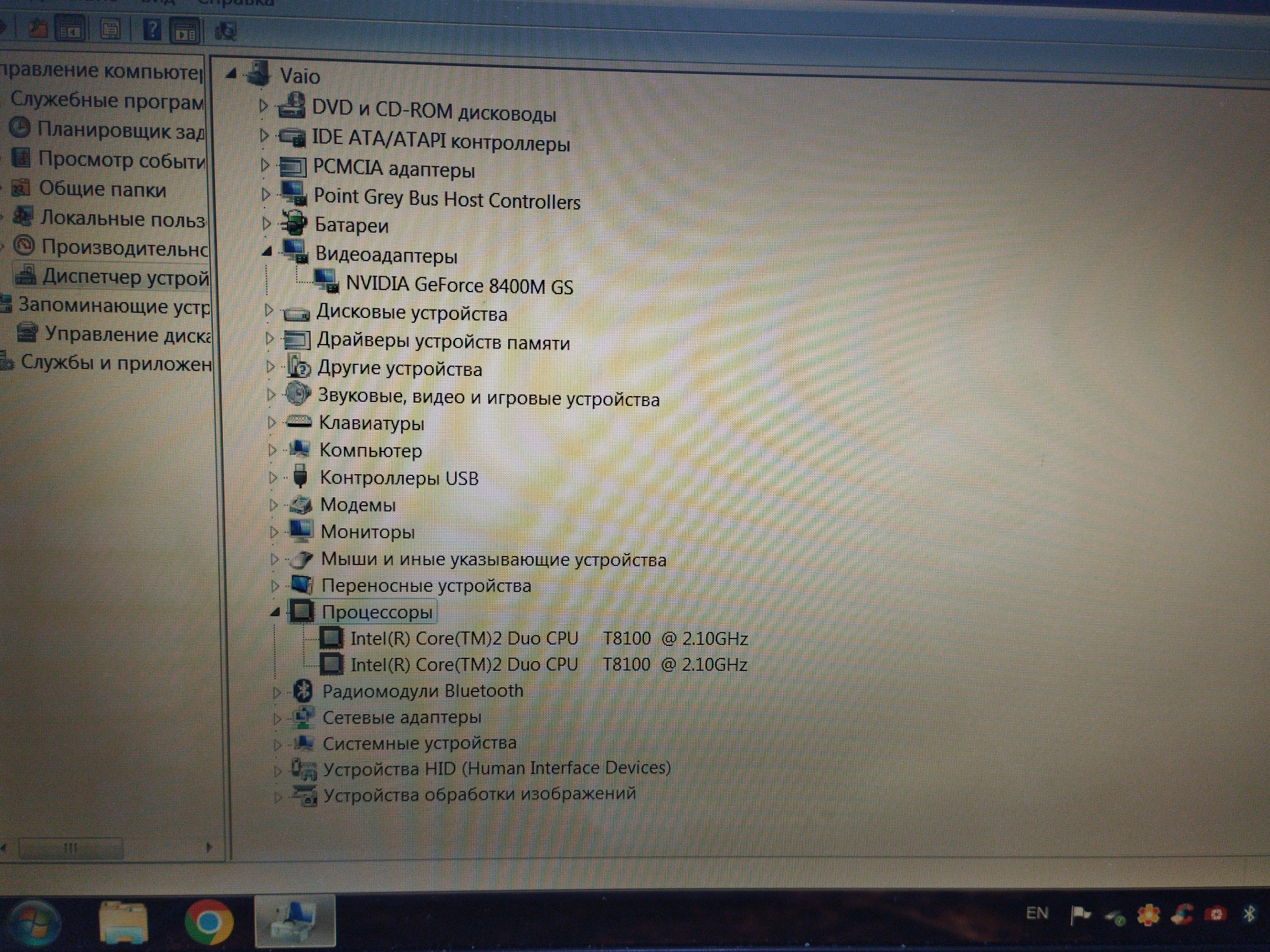Click the Просмотр событий icon
The height and width of the screenshot is (952, 1270).
tap(21, 157)
